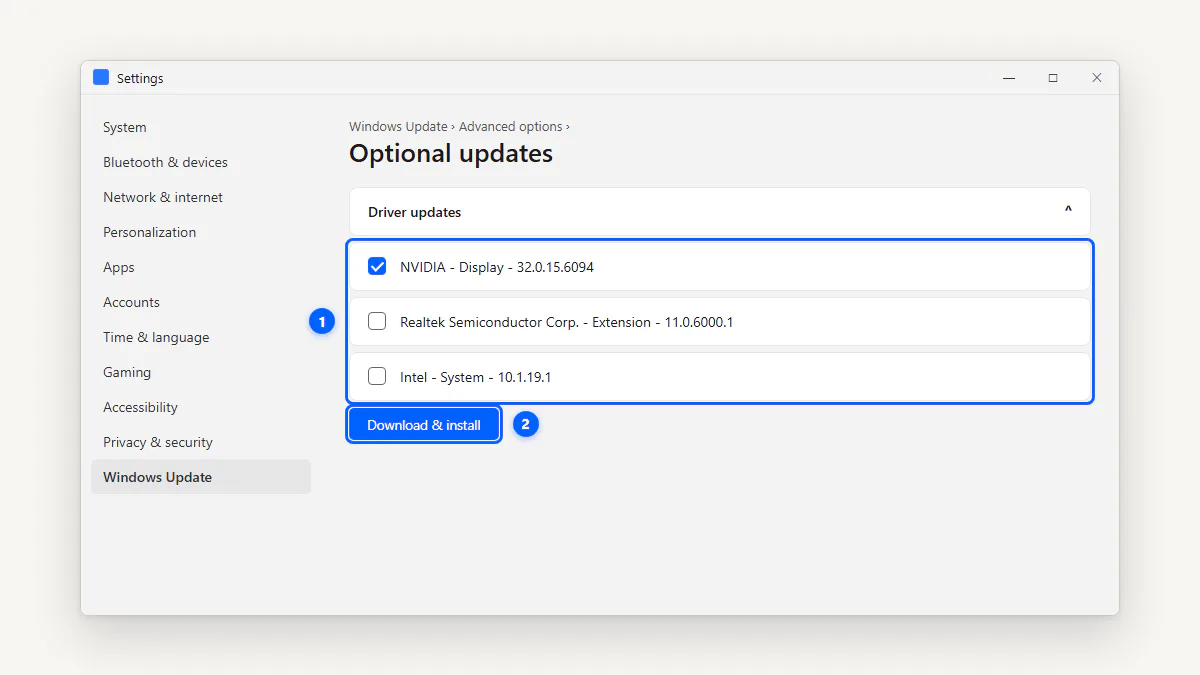Go to Network & internet settings
Image resolution: width=1200 pixels, height=675 pixels.
pos(201,197)
